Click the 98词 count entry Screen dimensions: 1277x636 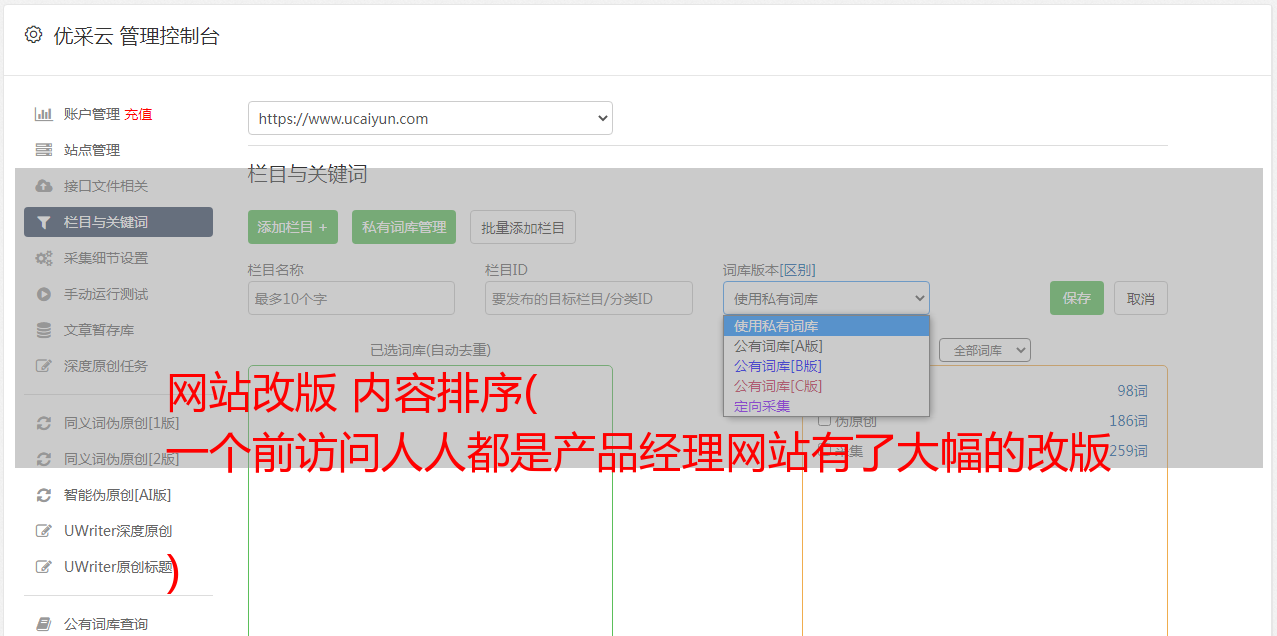1132,391
